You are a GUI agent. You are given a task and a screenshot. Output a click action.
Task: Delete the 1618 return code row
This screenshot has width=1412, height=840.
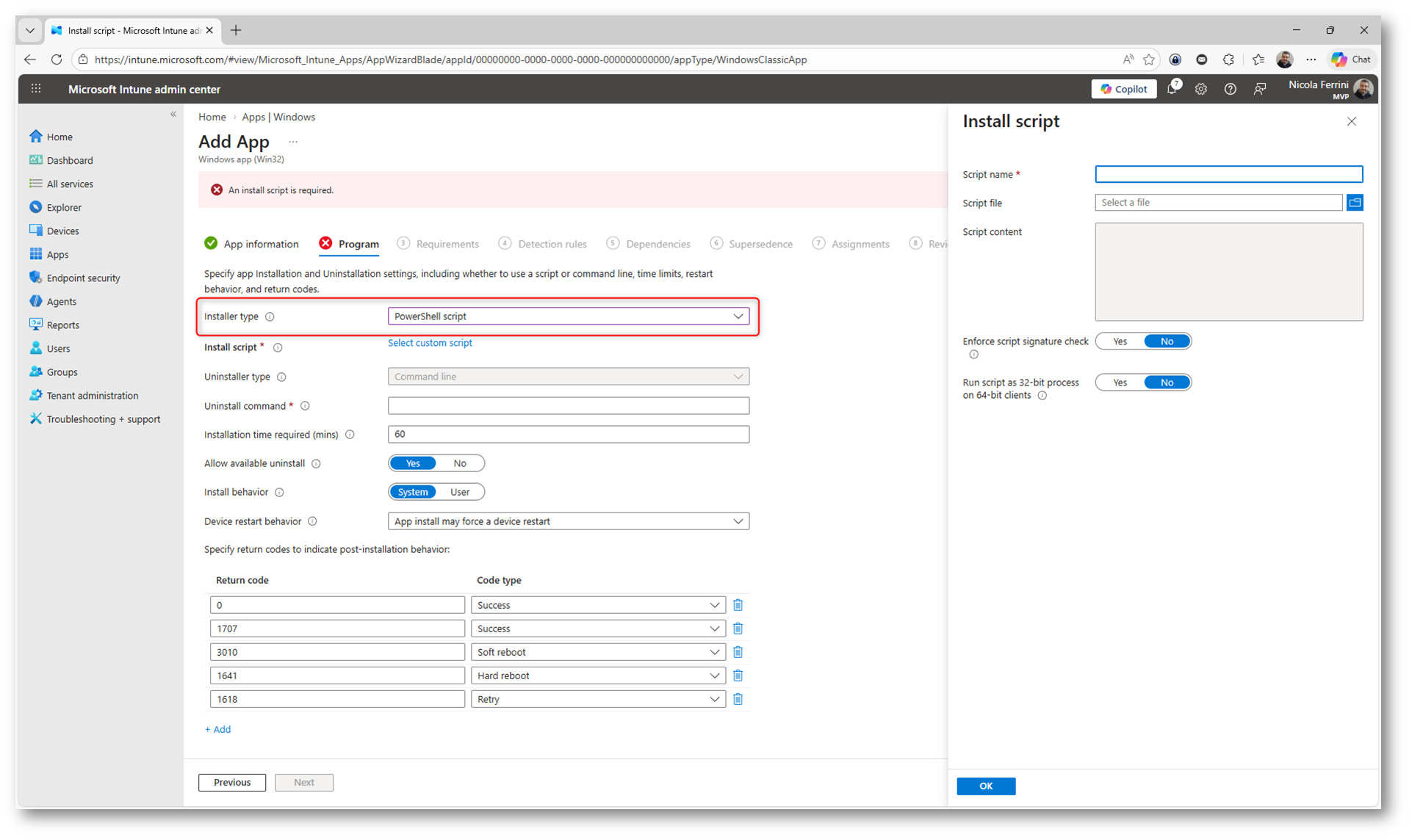(738, 699)
